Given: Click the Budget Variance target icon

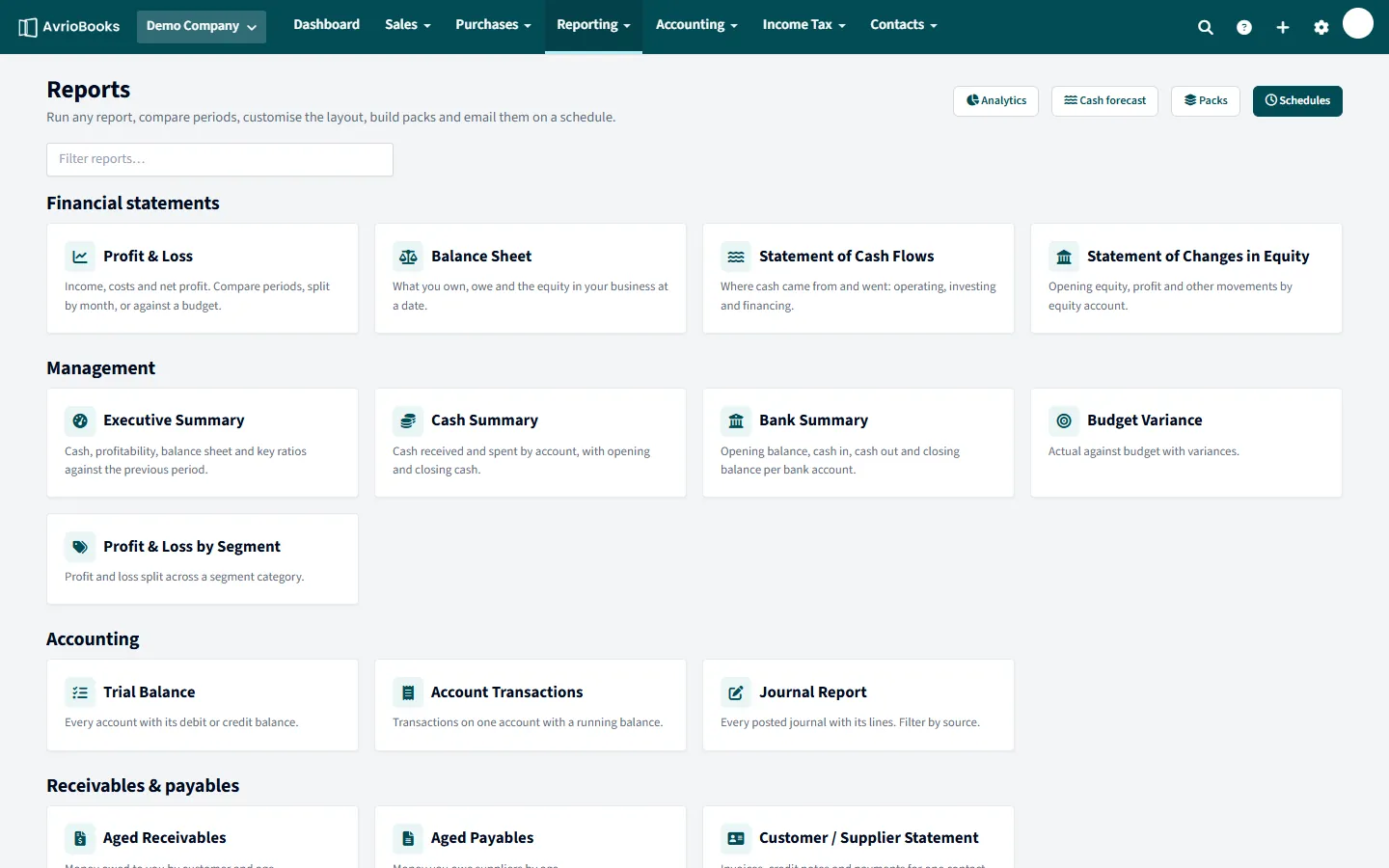Looking at the screenshot, I should coord(1064,420).
